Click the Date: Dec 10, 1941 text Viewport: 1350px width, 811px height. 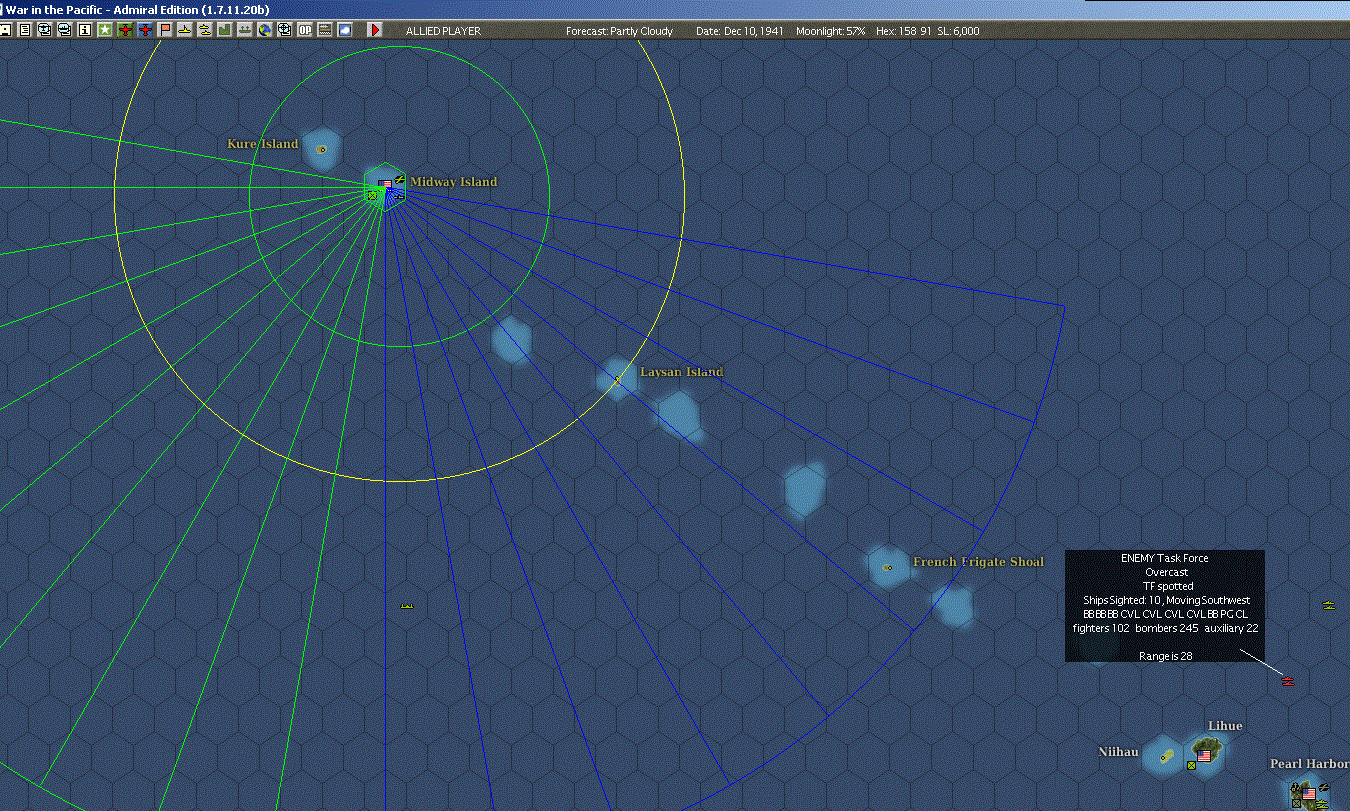point(739,31)
